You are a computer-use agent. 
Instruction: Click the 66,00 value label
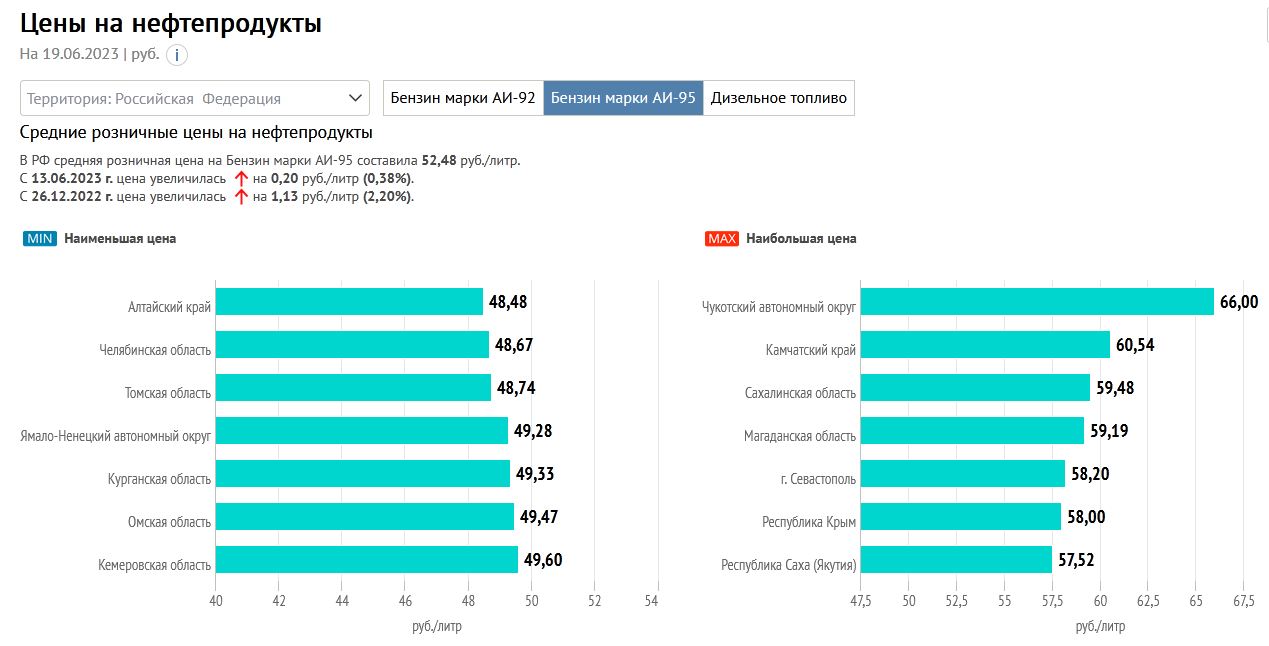tap(1239, 302)
